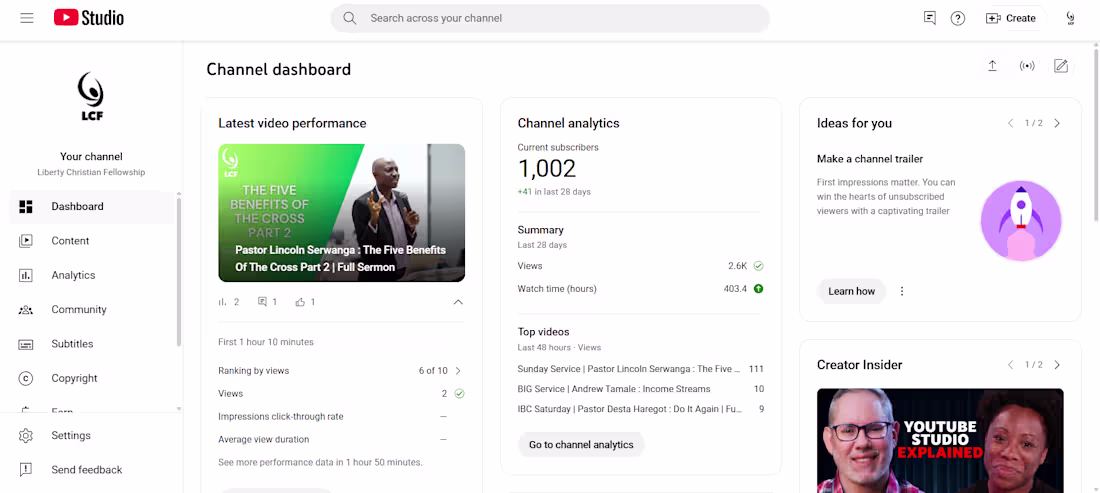This screenshot has width=1100, height=493.
Task: Click the upload videos arrow icon
Action: [992, 66]
